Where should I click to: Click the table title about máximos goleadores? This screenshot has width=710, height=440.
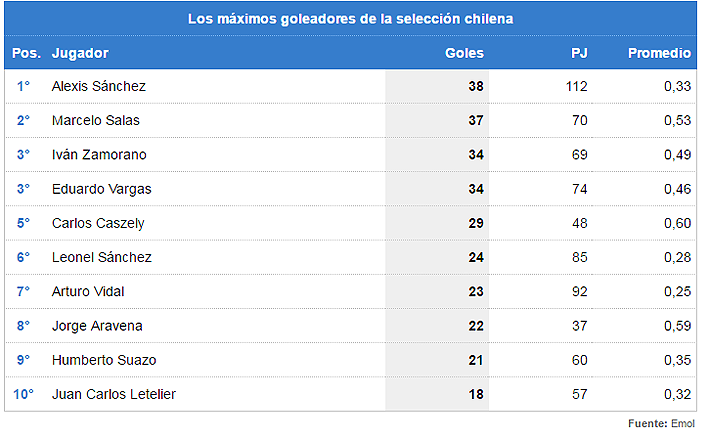pyautogui.click(x=351, y=19)
